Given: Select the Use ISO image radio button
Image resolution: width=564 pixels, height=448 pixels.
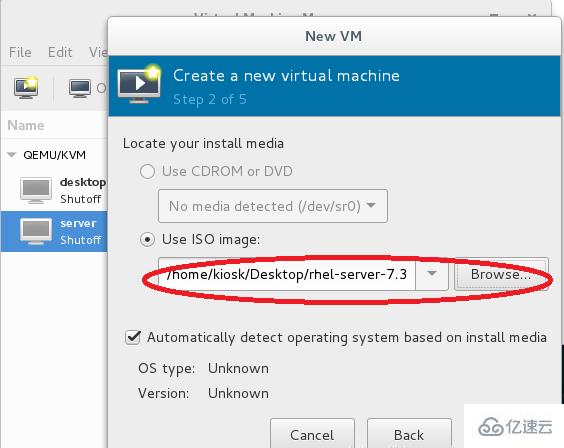Looking at the screenshot, I should pos(147,239).
